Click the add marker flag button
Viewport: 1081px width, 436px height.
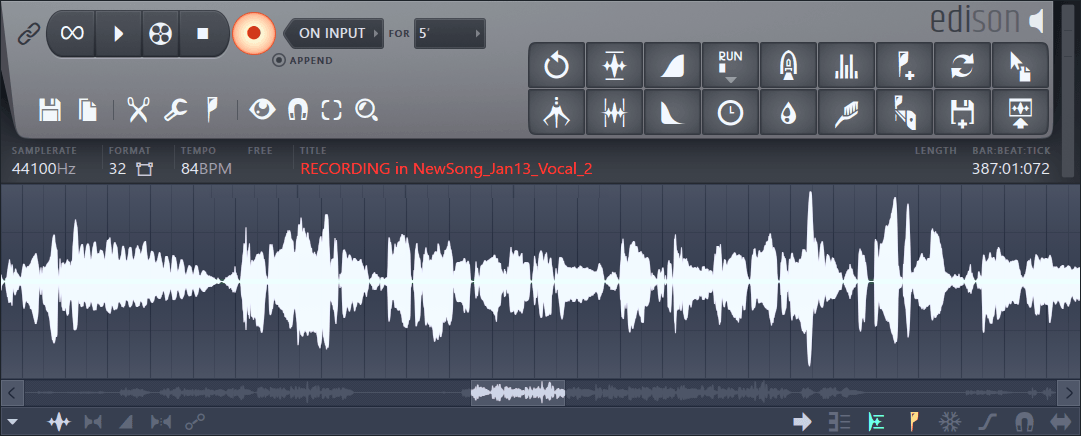point(905,66)
